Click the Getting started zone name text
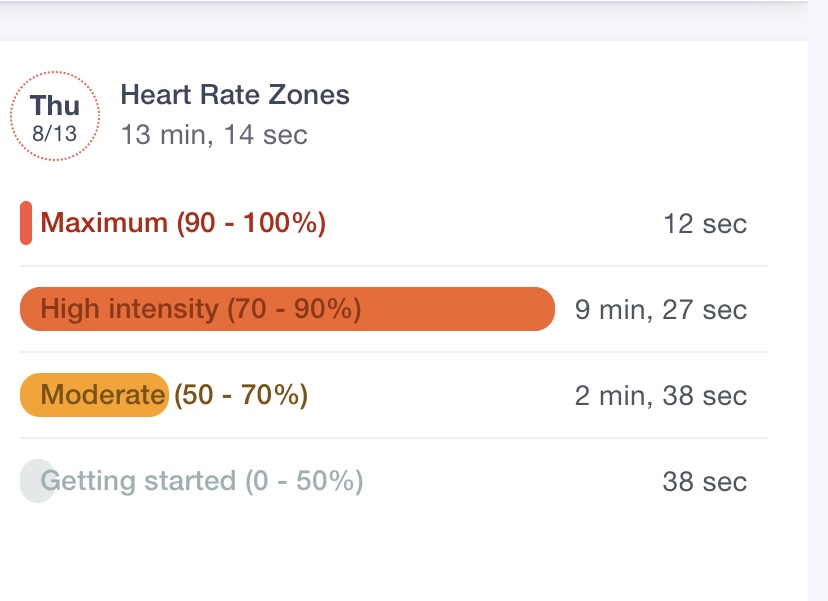 coord(140,481)
